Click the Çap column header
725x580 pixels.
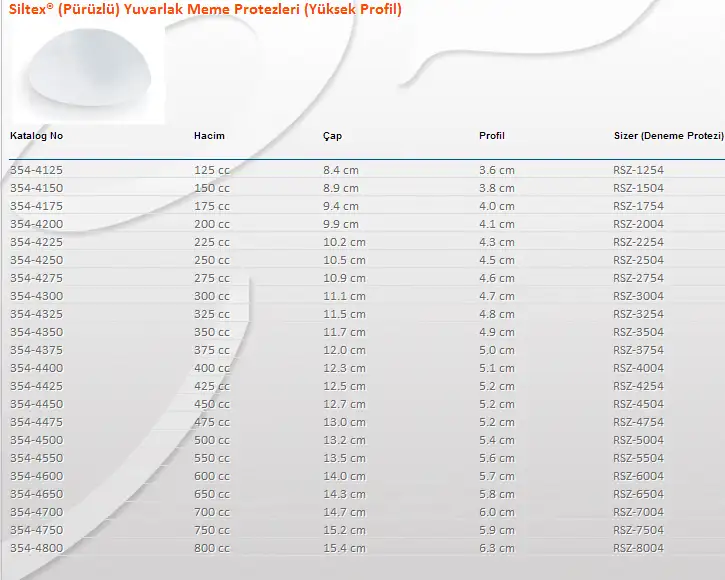332,135
